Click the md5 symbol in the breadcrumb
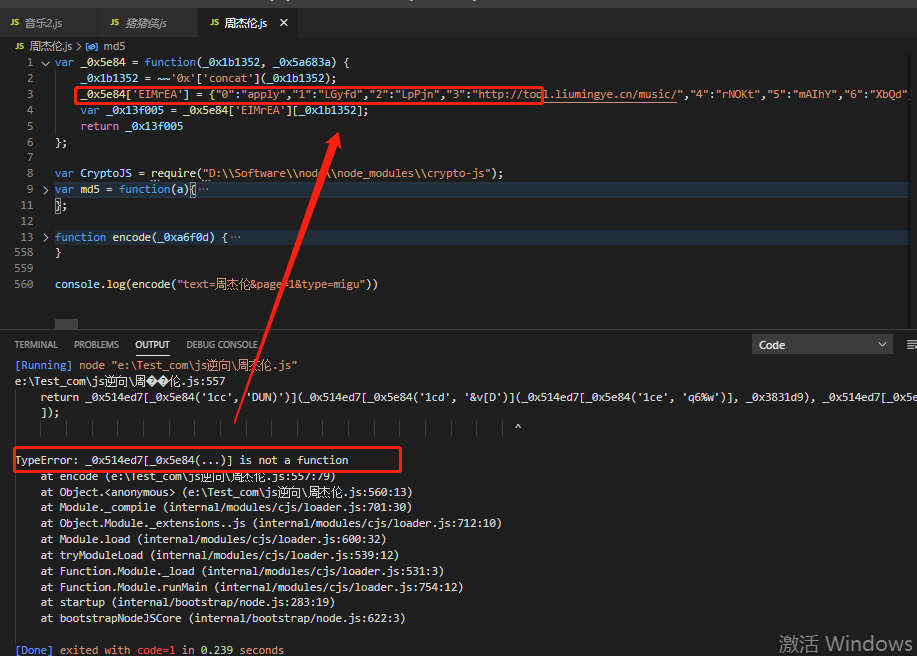 (x=114, y=46)
